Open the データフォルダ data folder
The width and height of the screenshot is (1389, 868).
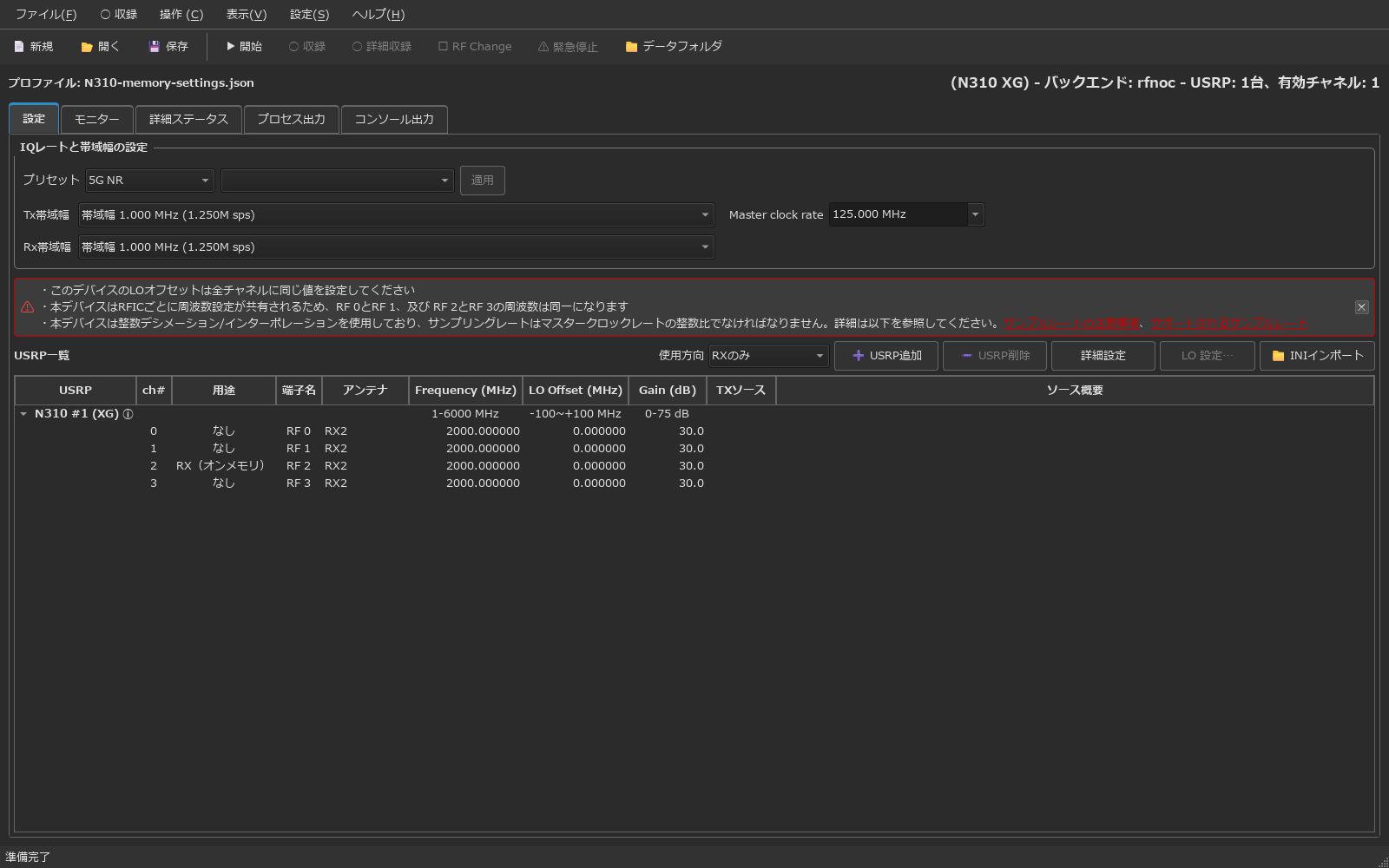coord(674,47)
